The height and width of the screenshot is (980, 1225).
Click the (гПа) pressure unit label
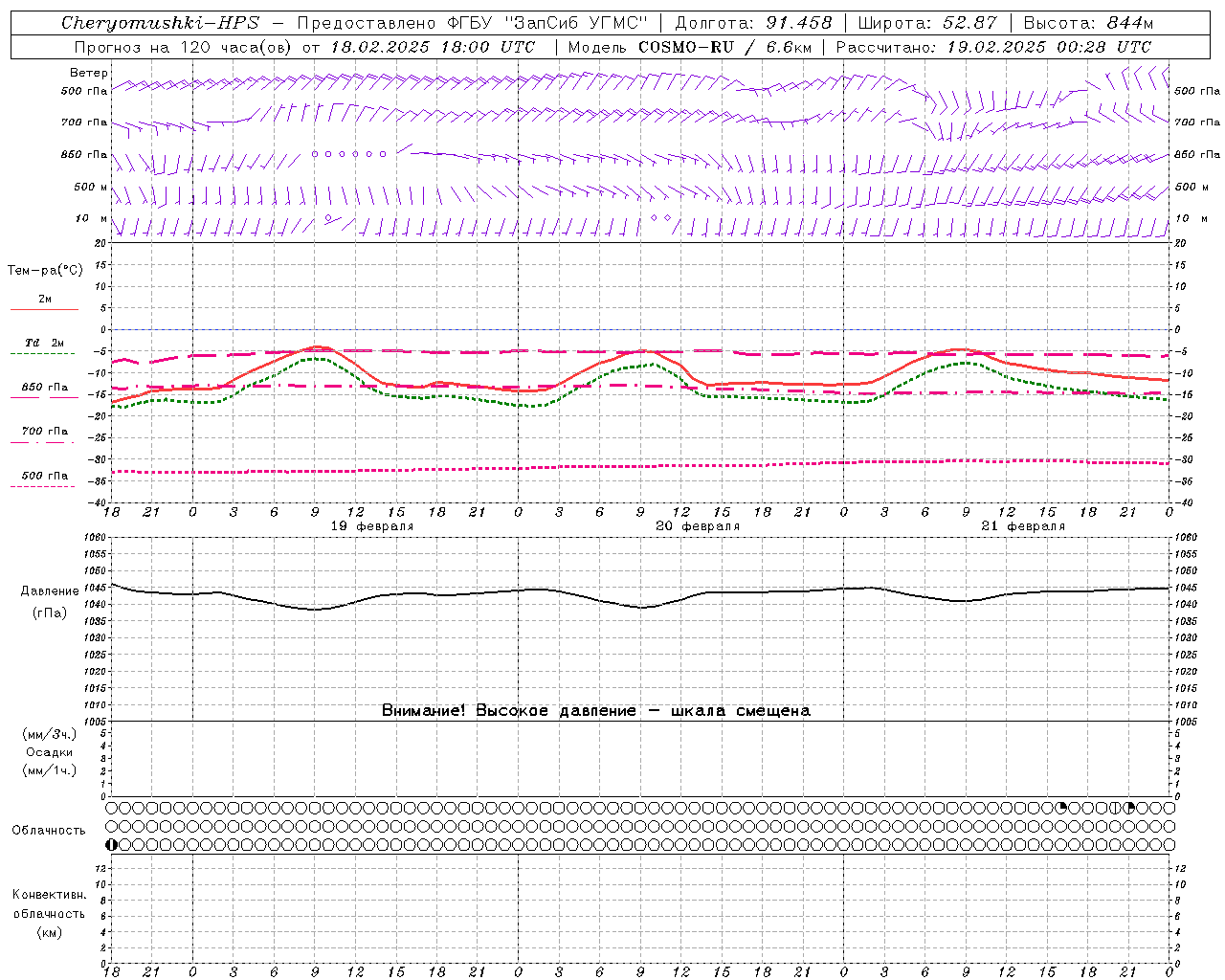(x=50, y=613)
